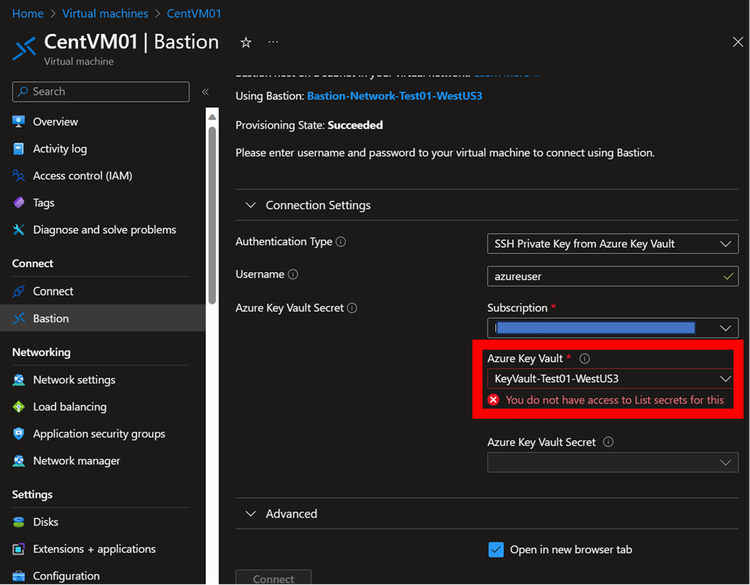Expand the Advanced section

click(250, 514)
